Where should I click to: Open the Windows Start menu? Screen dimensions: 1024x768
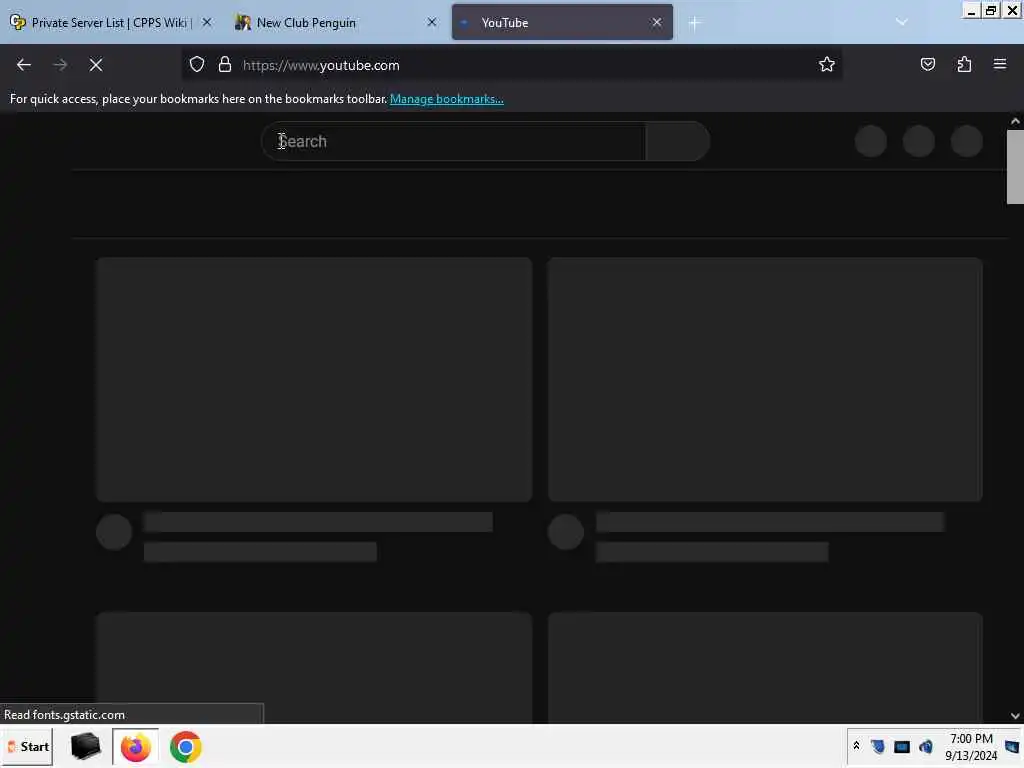click(x=27, y=746)
